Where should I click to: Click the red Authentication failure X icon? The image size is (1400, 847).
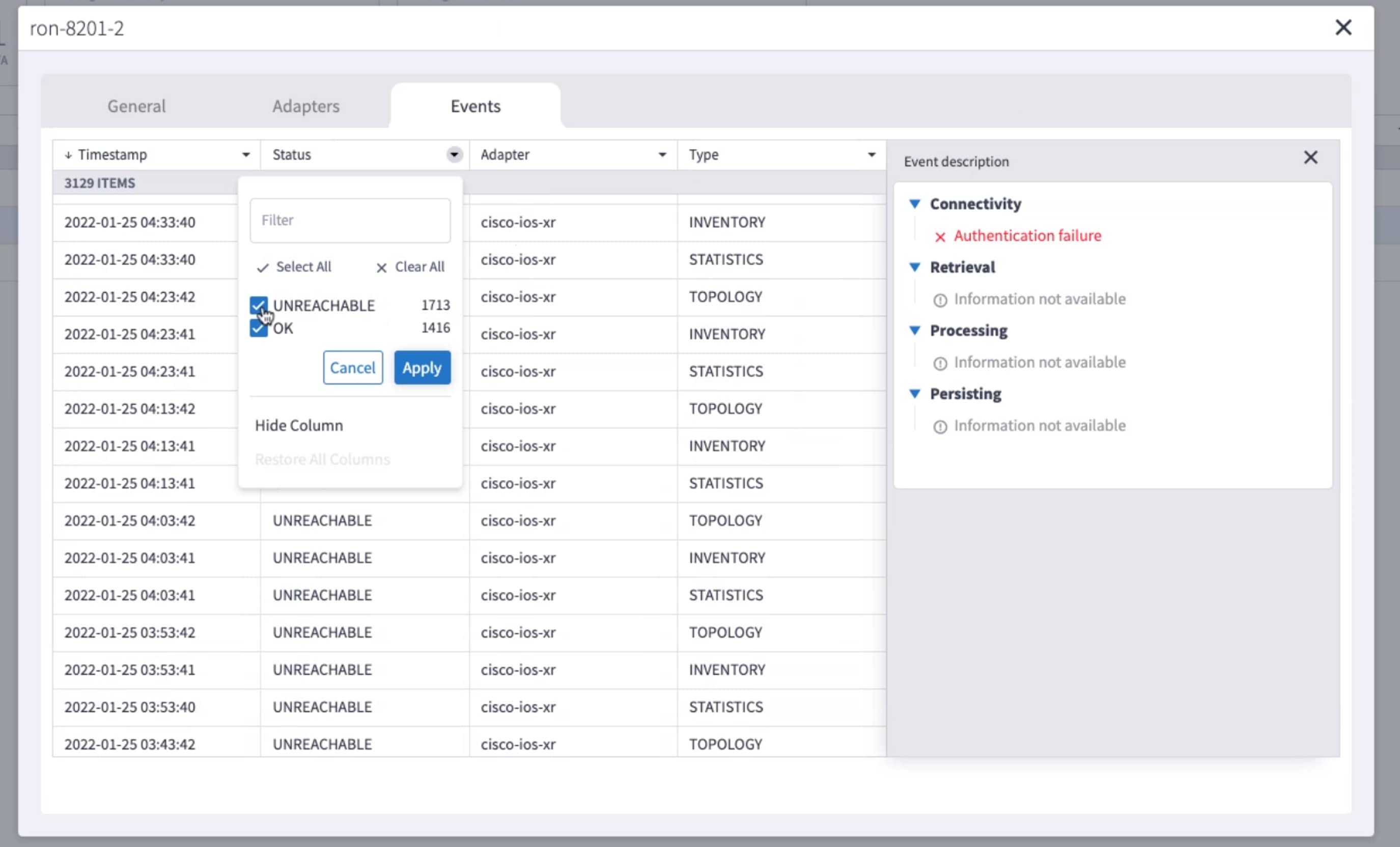point(940,237)
